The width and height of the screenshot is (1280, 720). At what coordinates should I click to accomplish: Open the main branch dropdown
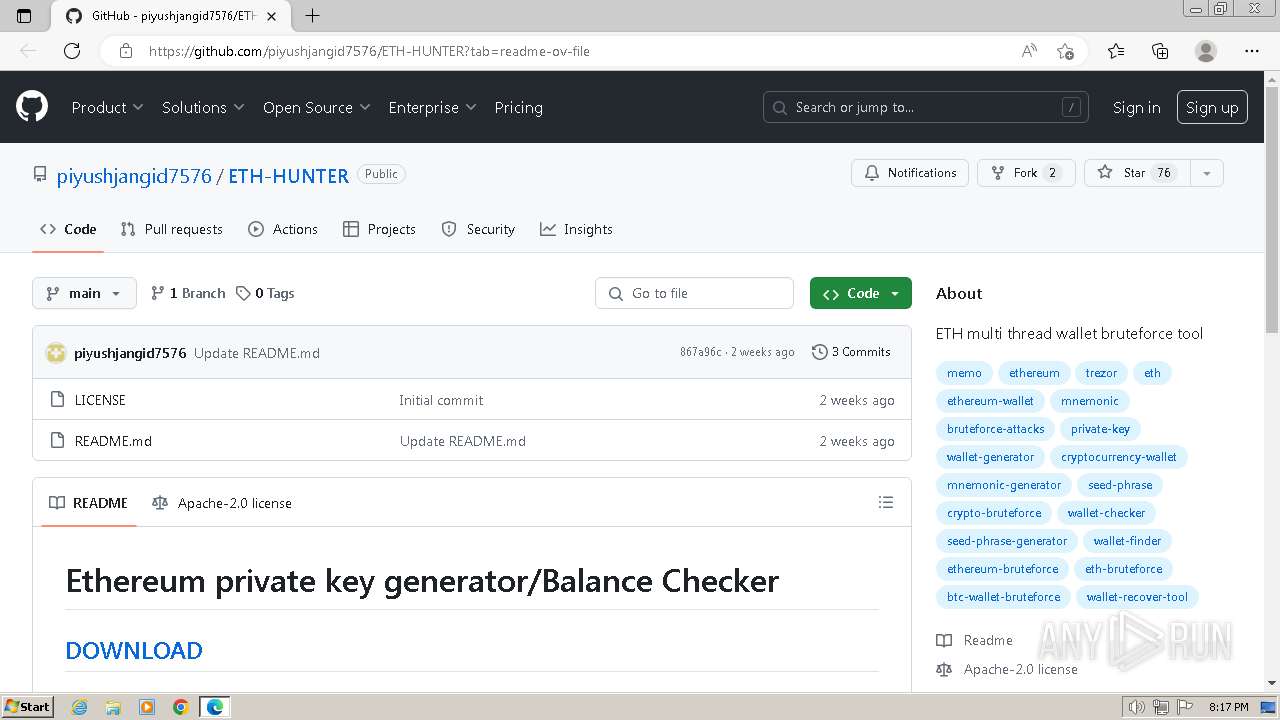pos(84,293)
